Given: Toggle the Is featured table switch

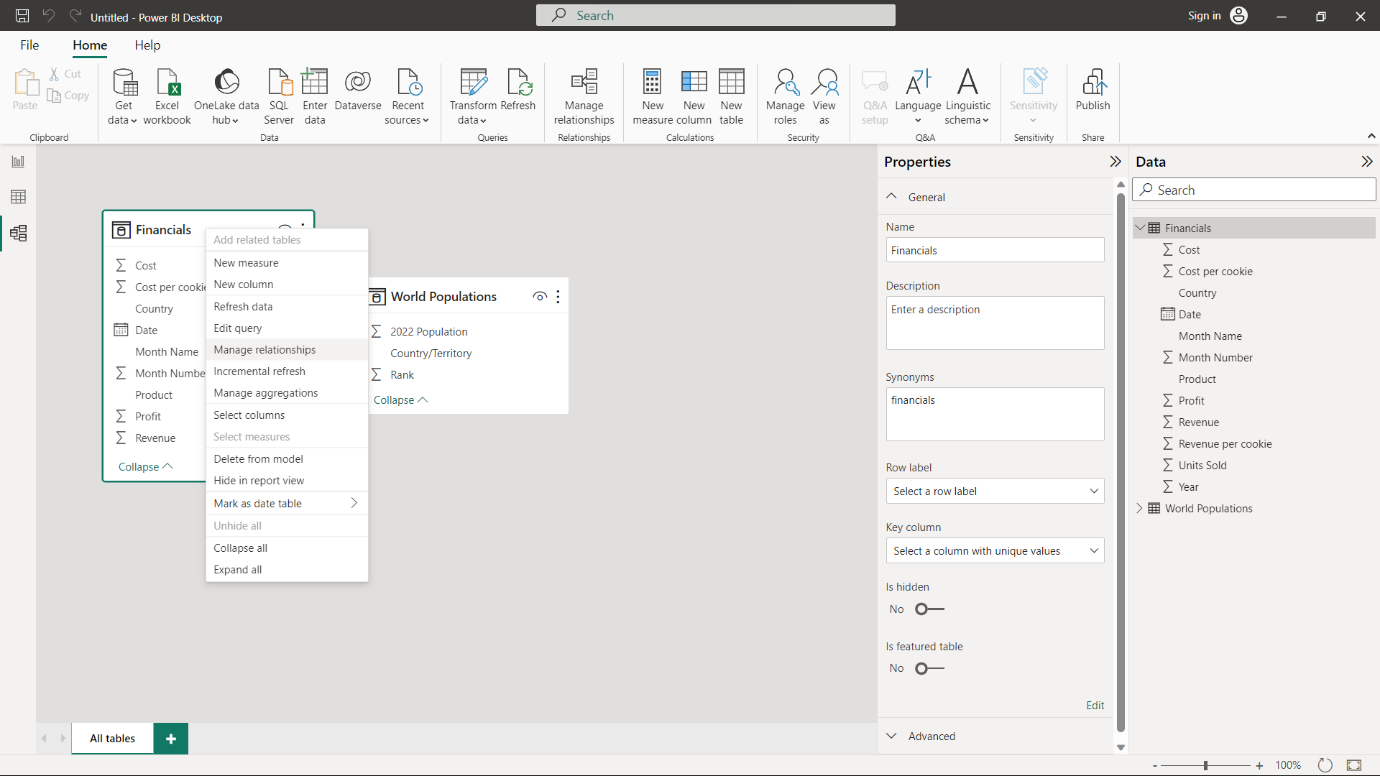Looking at the screenshot, I should pyautogui.click(x=930, y=668).
